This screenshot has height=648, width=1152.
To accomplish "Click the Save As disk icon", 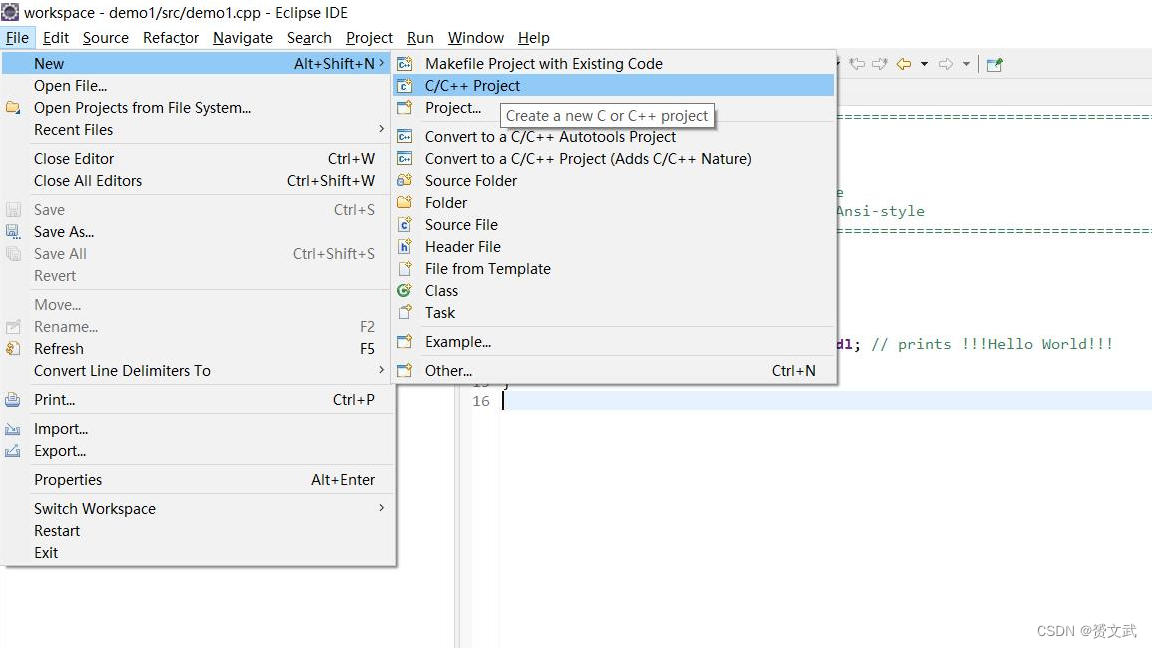I will point(13,232).
